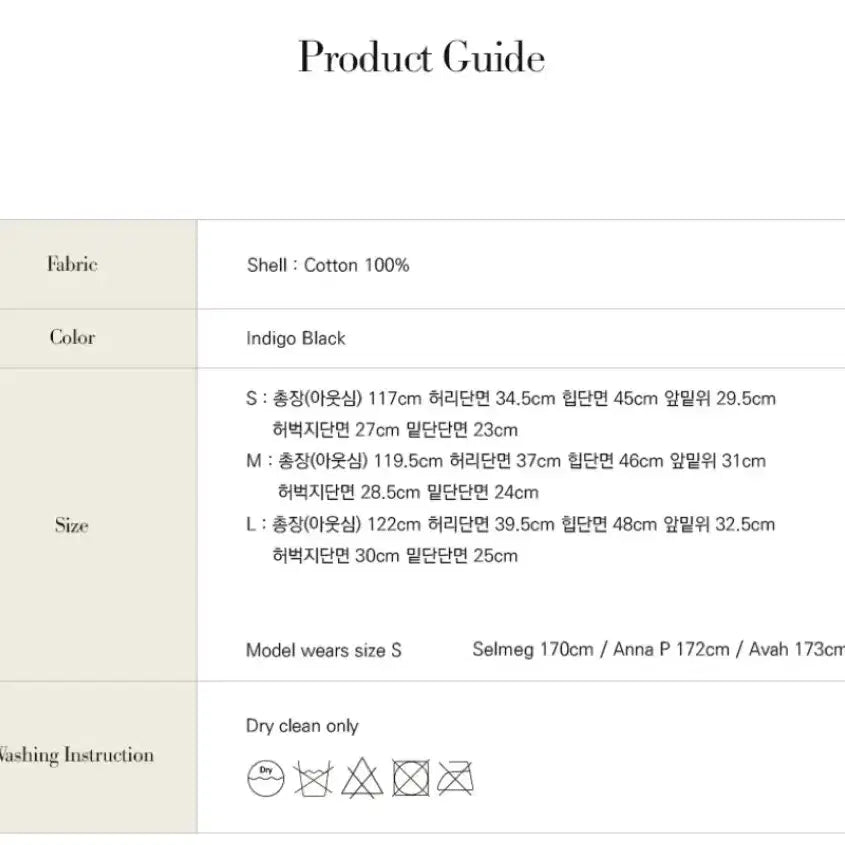The image size is (845, 845).
Task: Select the Fabric row label
Action: pyautogui.click(x=72, y=265)
